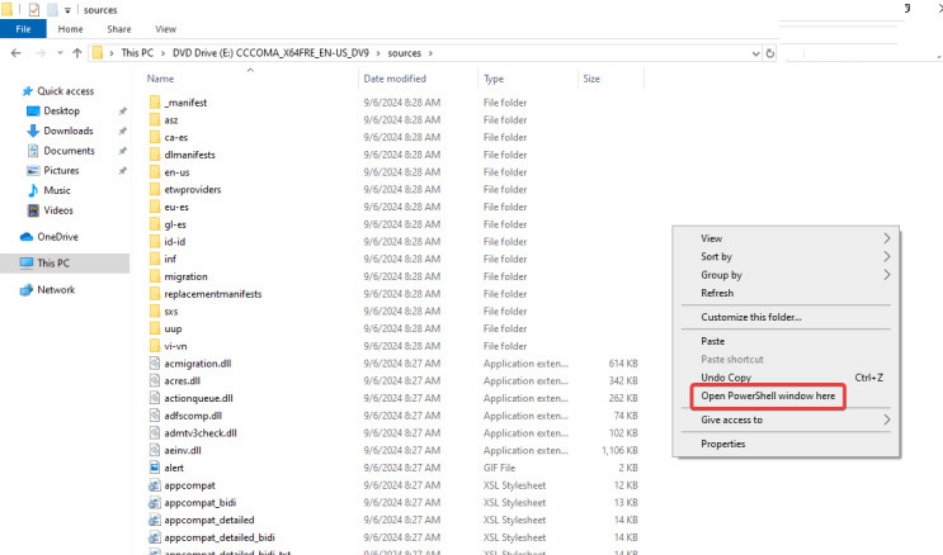The width and height of the screenshot is (943, 555).
Task: Click the _manifest folder icon
Action: (154, 103)
